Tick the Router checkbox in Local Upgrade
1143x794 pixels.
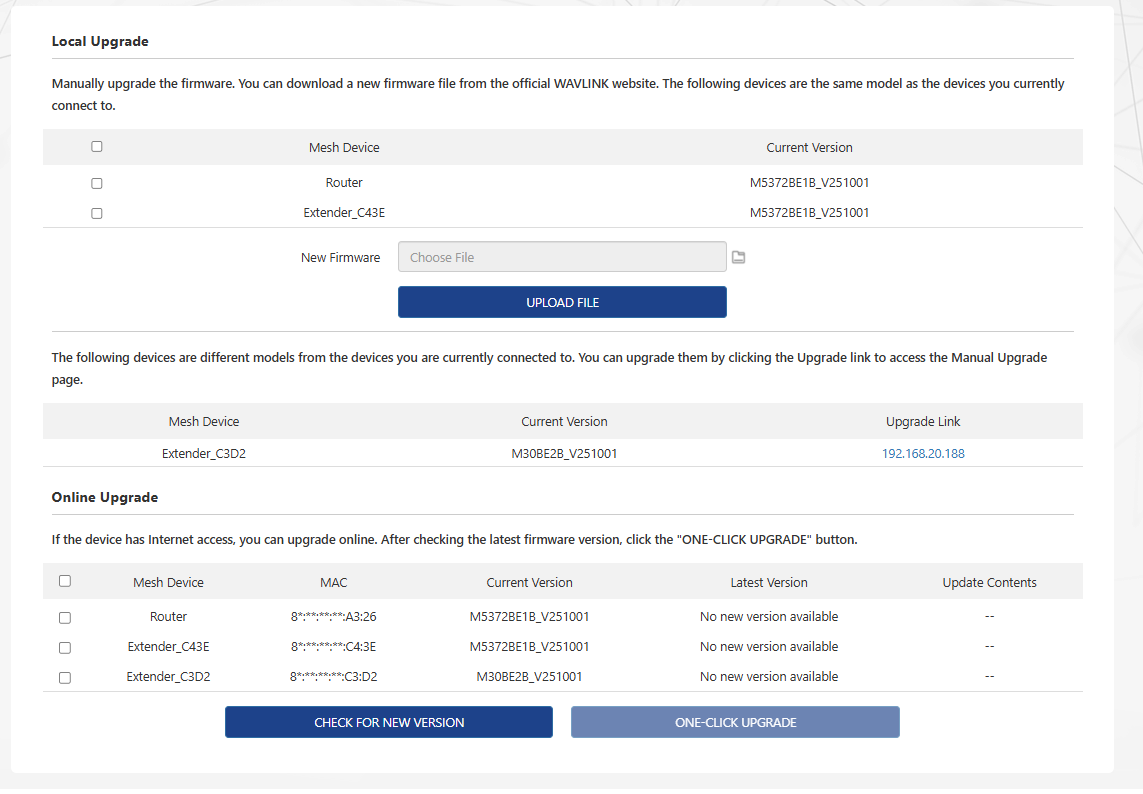[x=97, y=184]
